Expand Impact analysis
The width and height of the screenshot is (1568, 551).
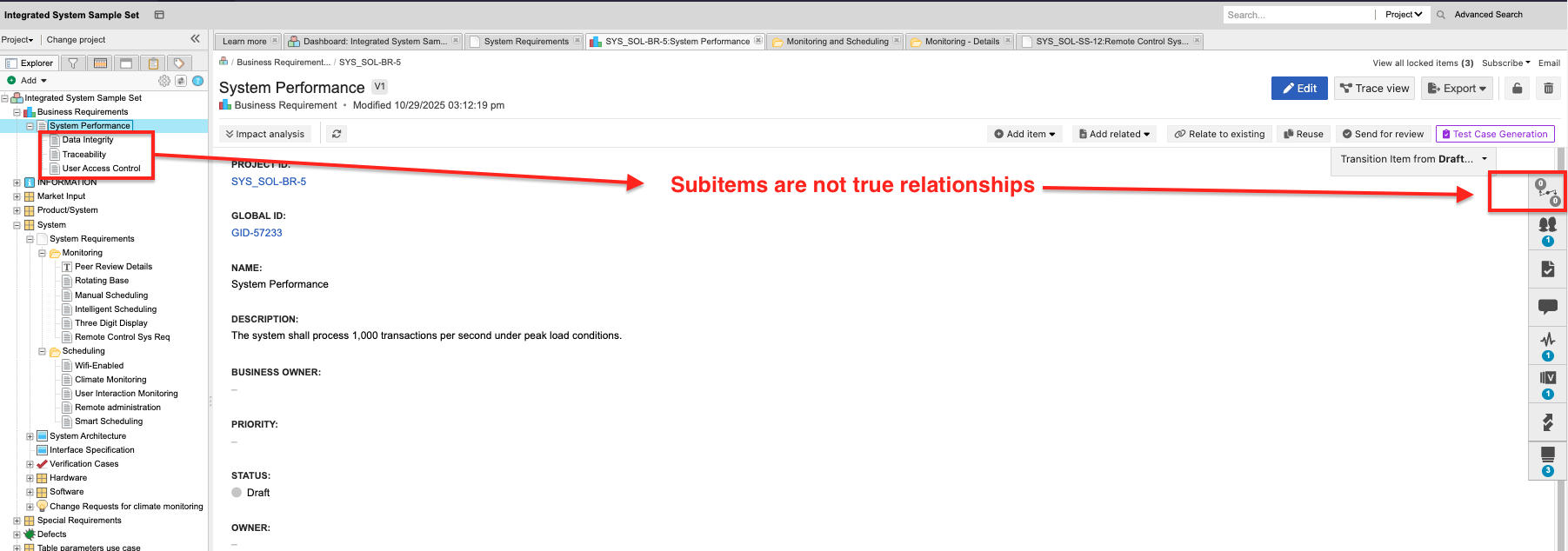[x=264, y=134]
